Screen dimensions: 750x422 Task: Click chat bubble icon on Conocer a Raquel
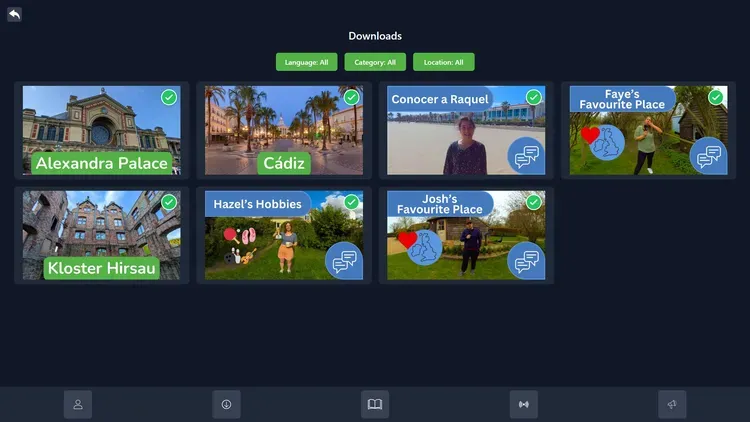pyautogui.click(x=526, y=156)
